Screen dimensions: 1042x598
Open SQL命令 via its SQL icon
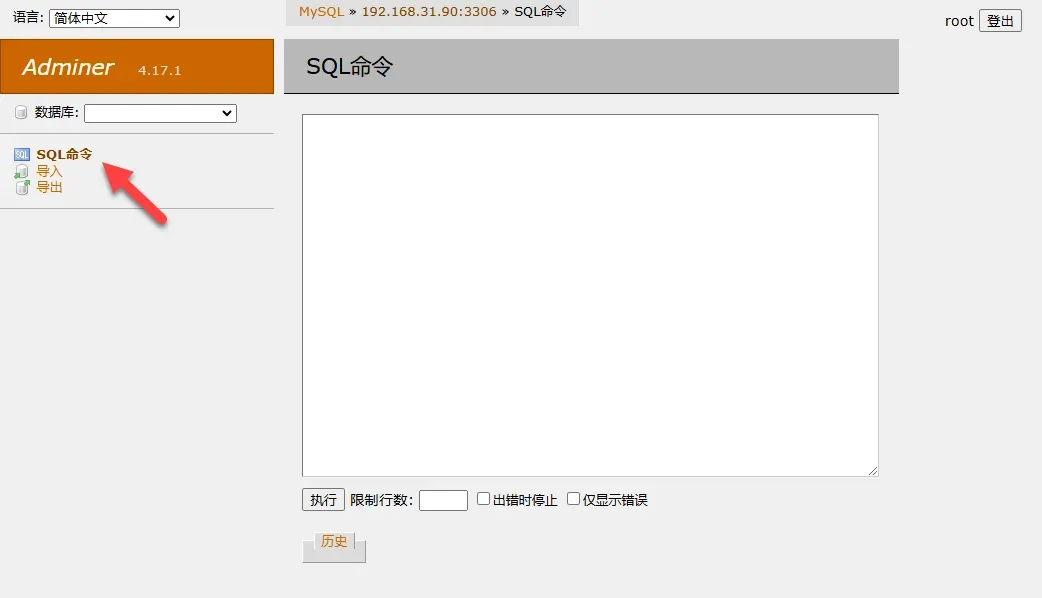21,154
